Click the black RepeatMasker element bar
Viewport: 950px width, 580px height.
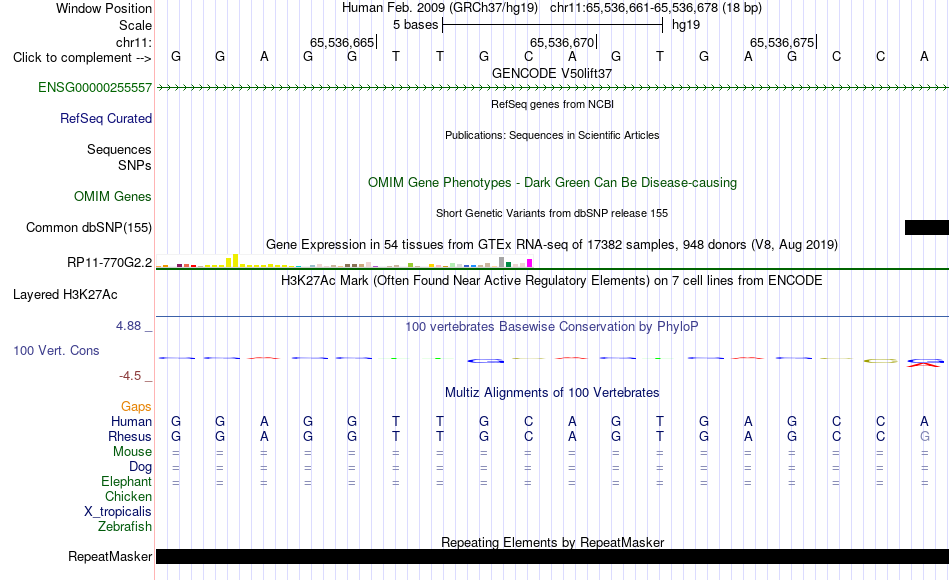click(553, 556)
